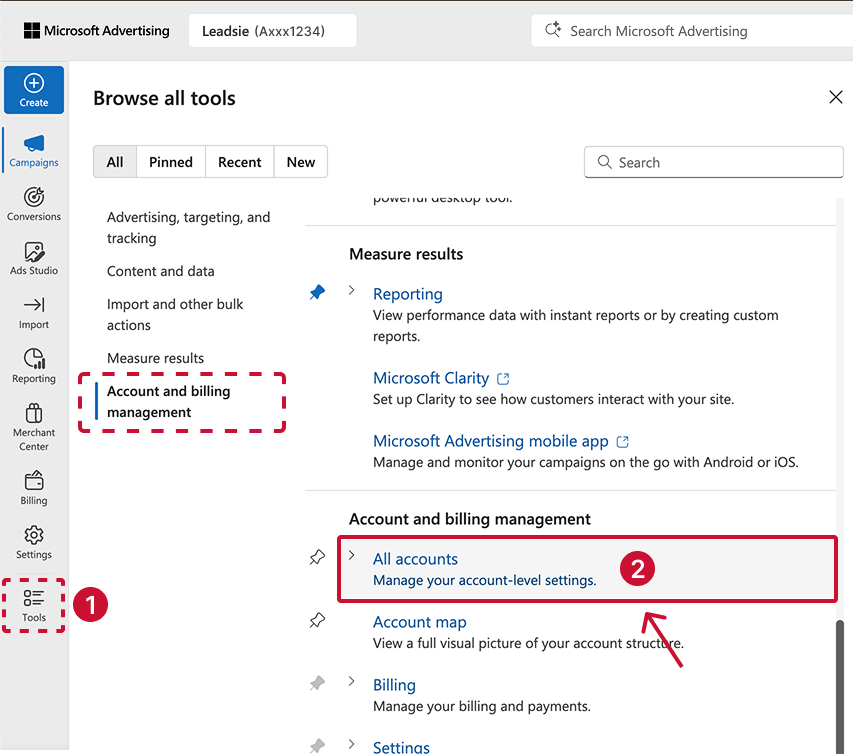Select the Recent tab
This screenshot has width=853, height=754.
[239, 161]
